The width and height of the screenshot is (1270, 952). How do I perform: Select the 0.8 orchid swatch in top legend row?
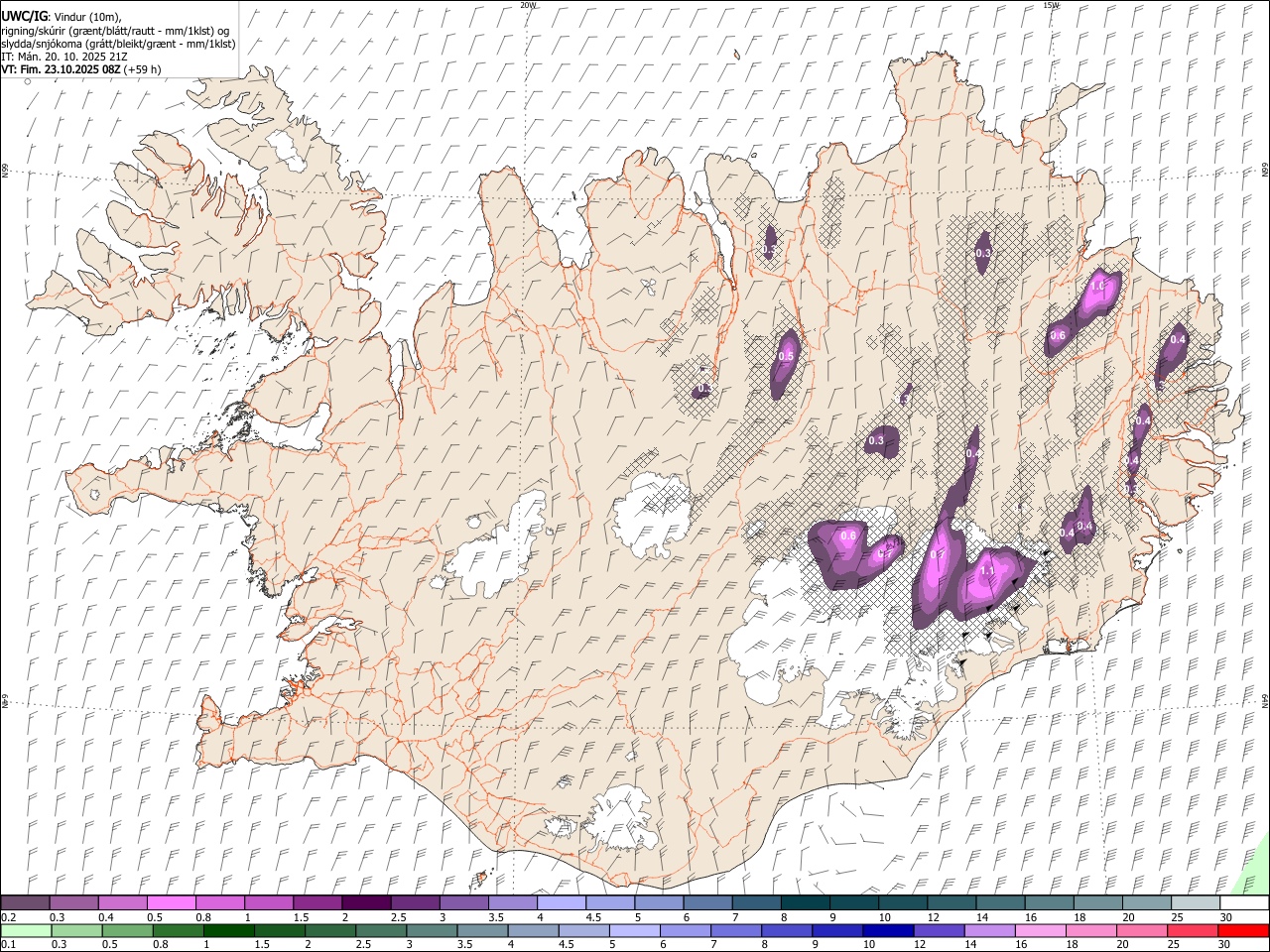[220, 902]
